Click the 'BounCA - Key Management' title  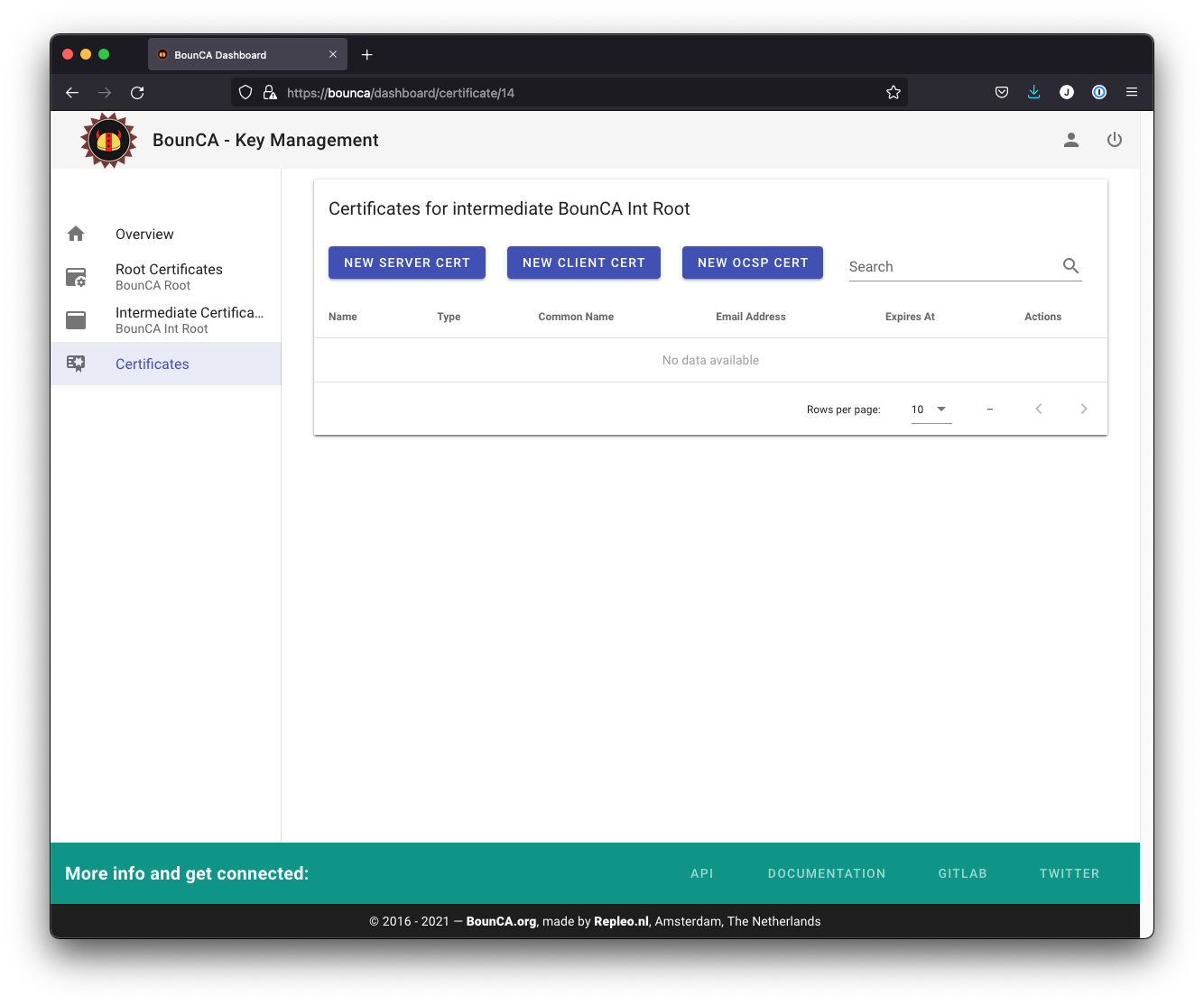pyautogui.click(x=265, y=140)
